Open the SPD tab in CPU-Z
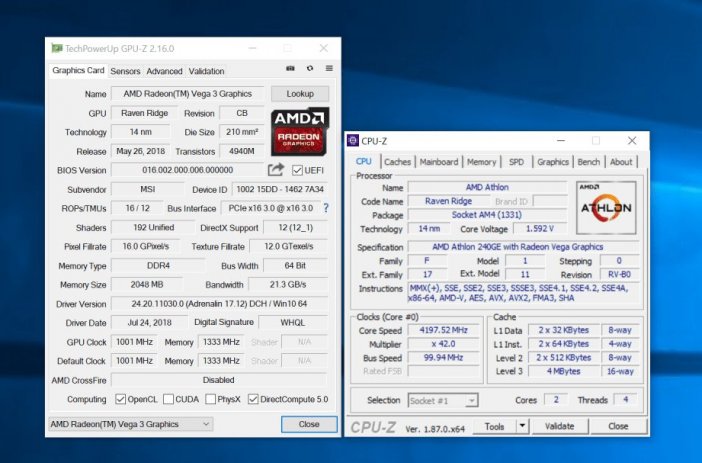 click(516, 162)
